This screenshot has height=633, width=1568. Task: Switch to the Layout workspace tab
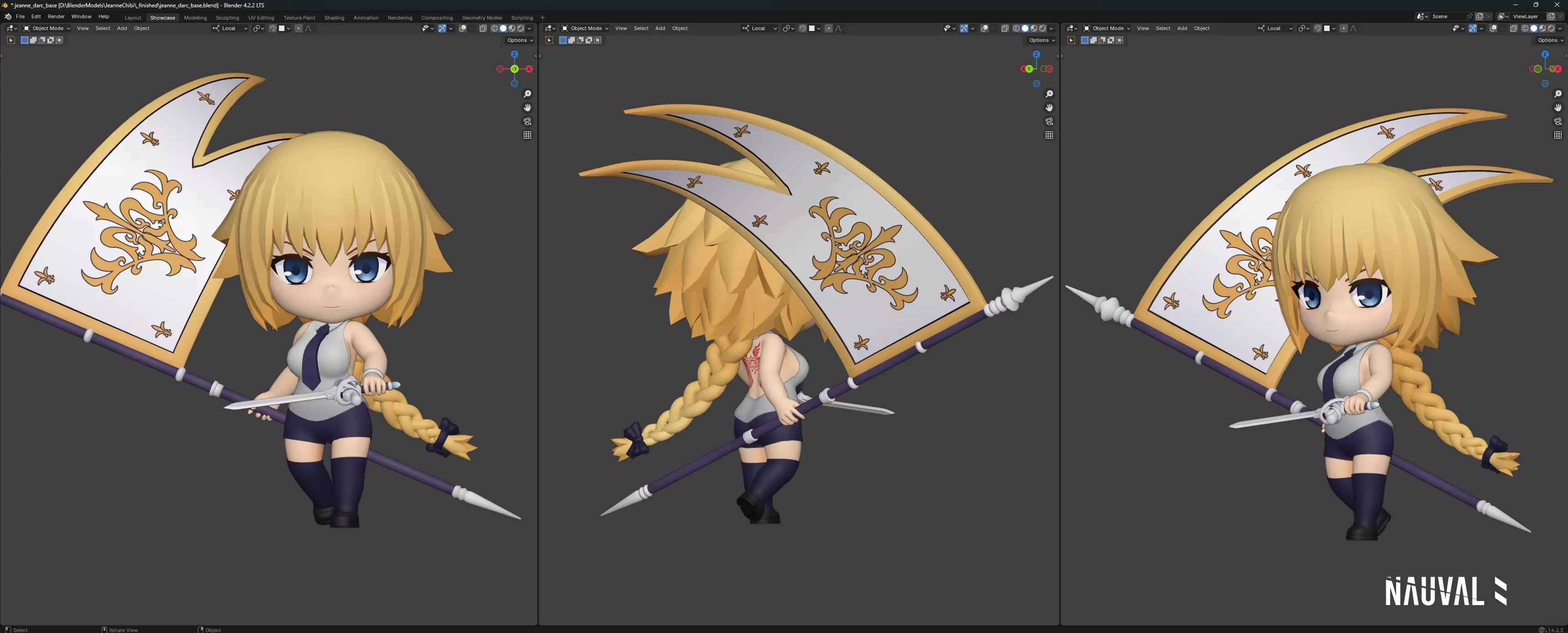pos(133,18)
